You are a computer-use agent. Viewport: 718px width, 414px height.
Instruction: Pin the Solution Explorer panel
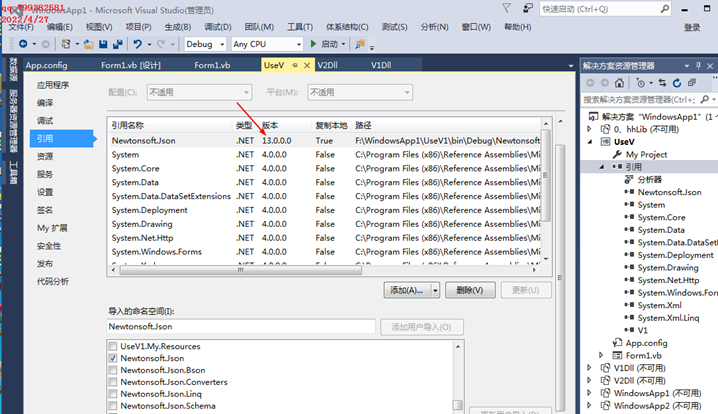point(698,66)
